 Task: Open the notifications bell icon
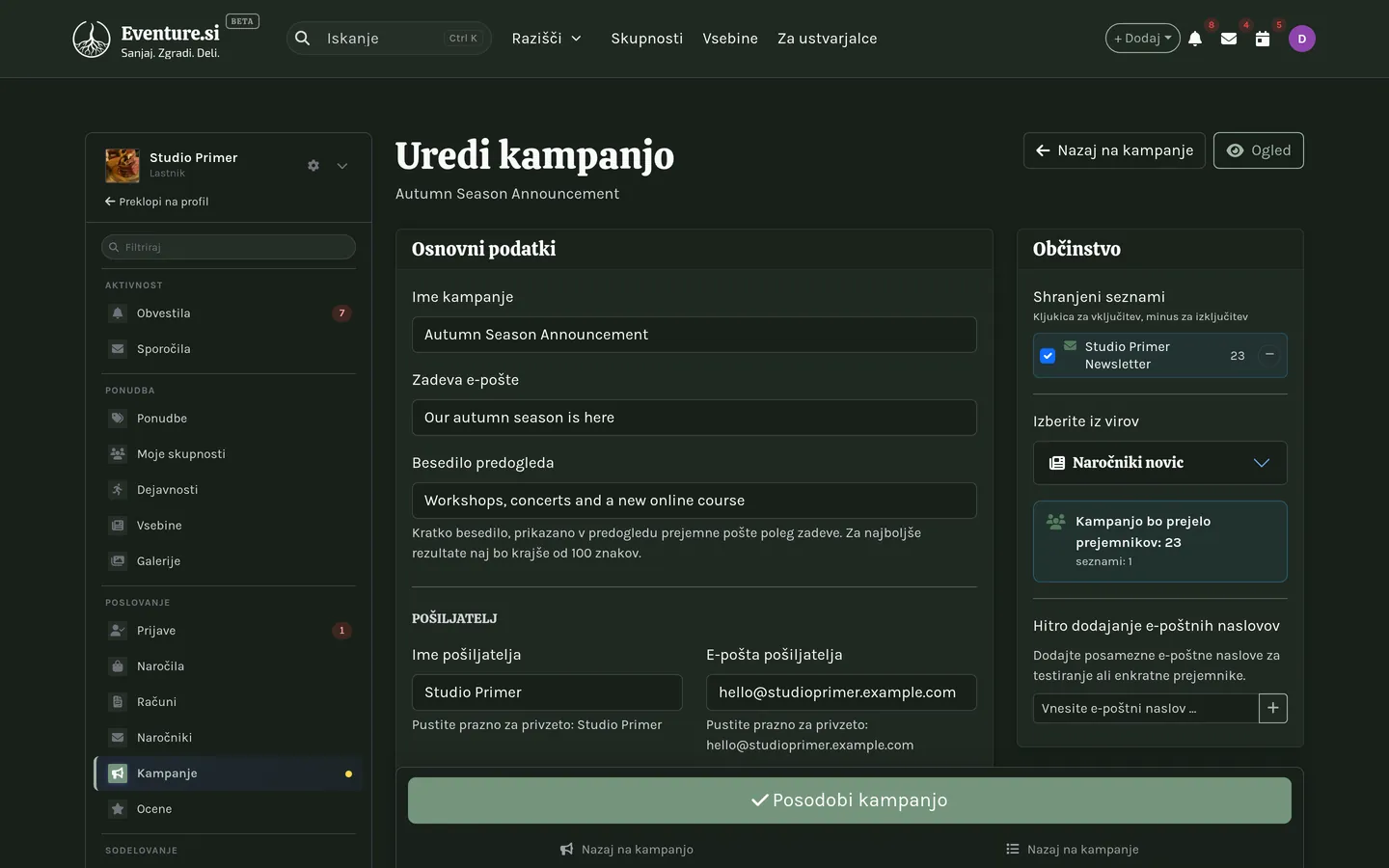pyautogui.click(x=1195, y=39)
